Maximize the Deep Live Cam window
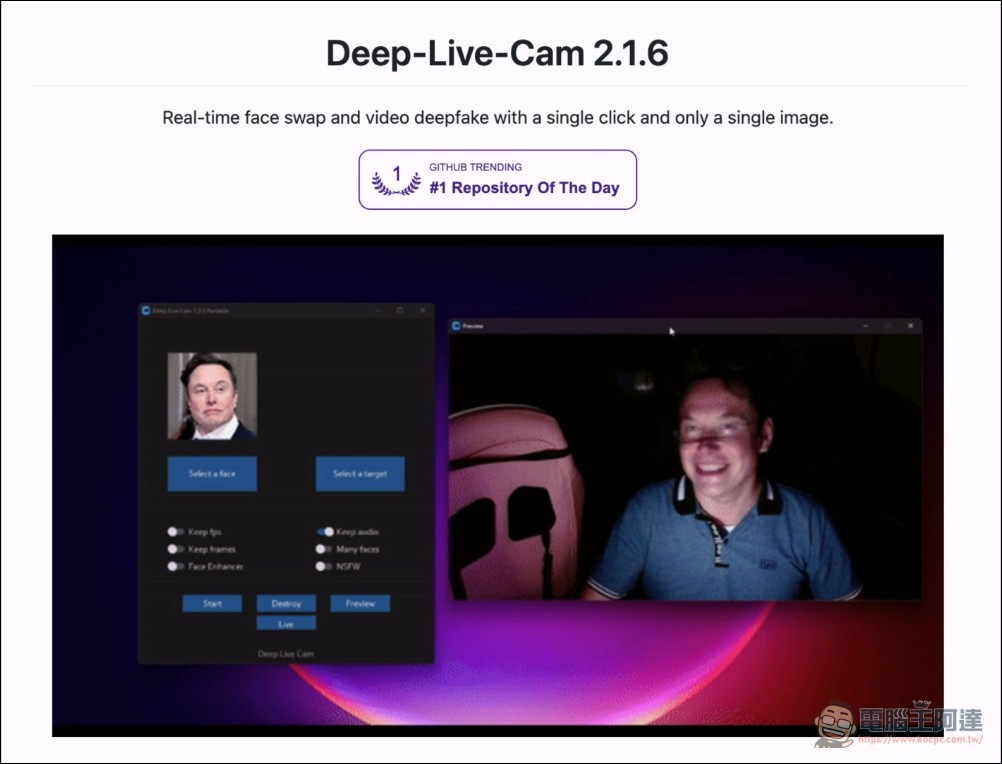This screenshot has height=764, width=1002. tap(400, 310)
